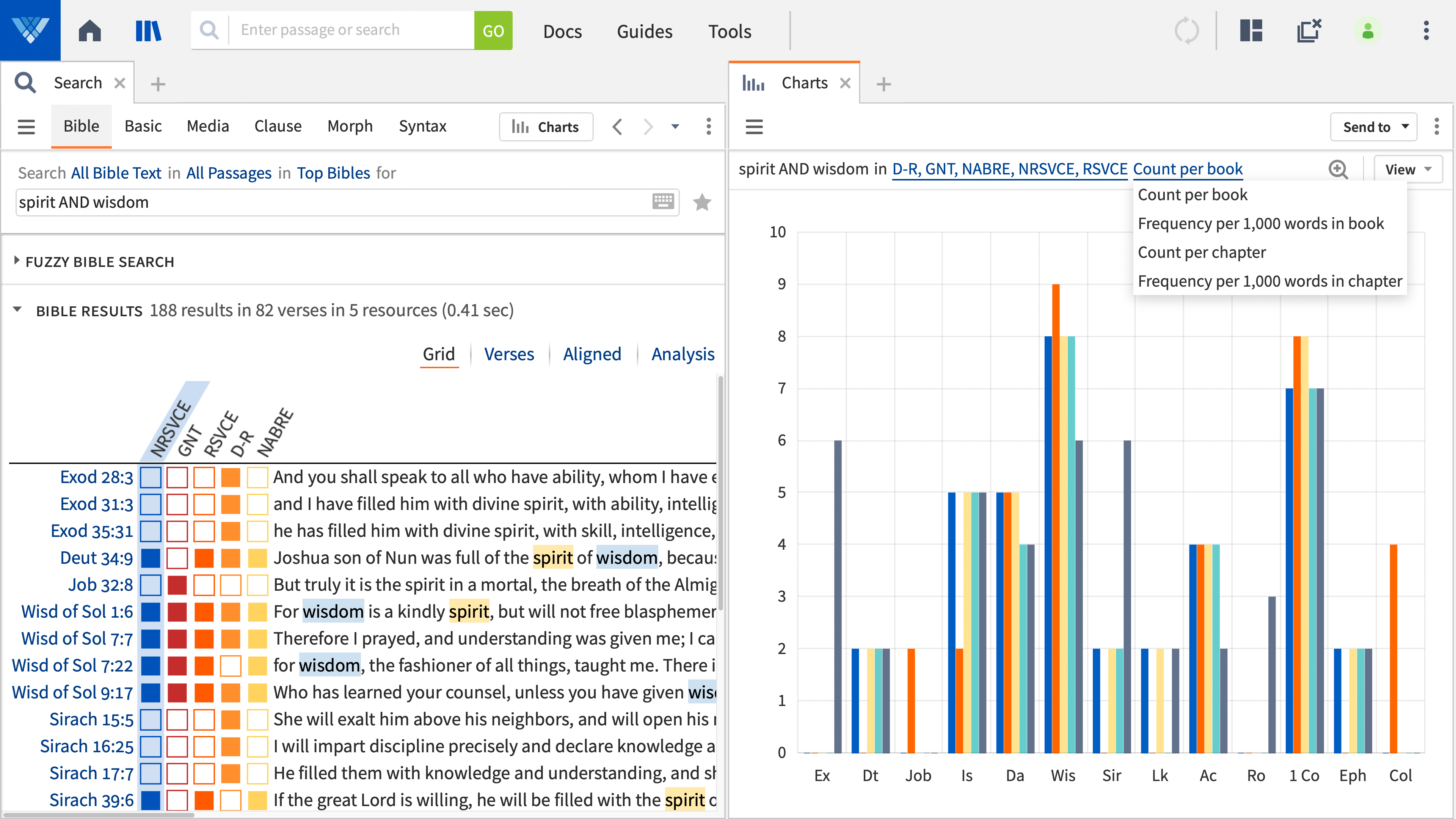Open the Layouts icon

point(1251,30)
